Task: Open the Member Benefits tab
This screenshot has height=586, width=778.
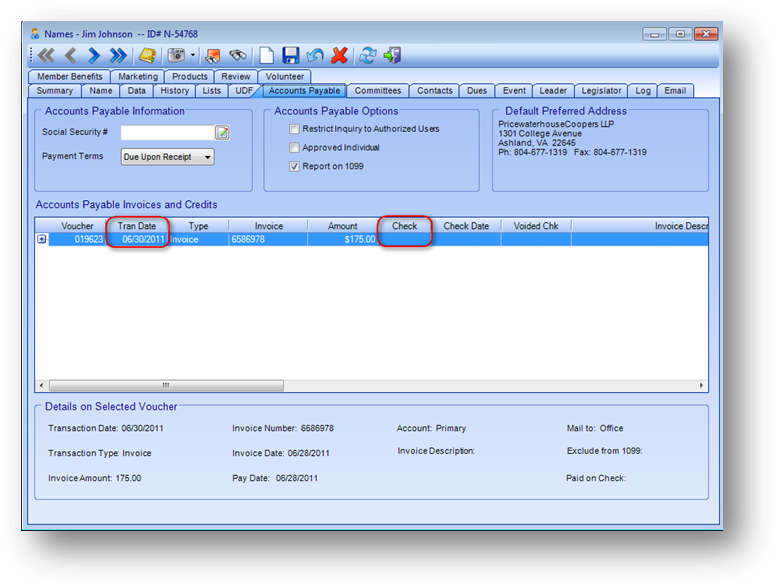Action: tap(69, 76)
